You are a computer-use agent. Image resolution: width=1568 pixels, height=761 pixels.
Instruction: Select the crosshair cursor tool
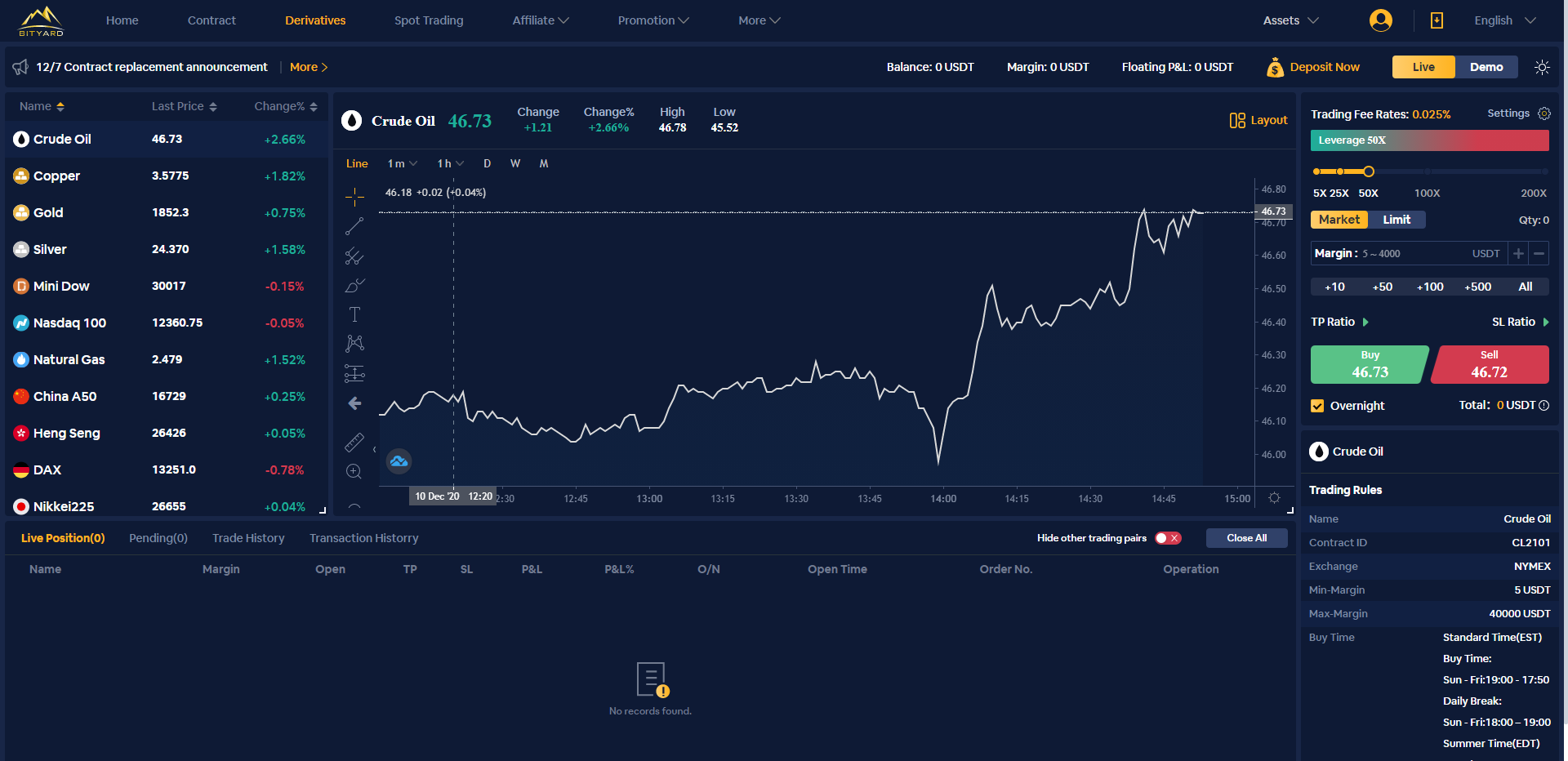354,196
